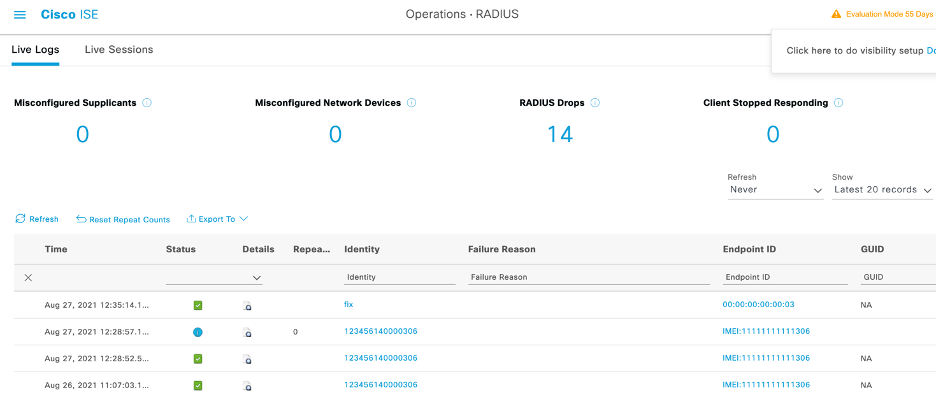Open the Status filter dropdown
The image size is (936, 398).
[x=214, y=277]
